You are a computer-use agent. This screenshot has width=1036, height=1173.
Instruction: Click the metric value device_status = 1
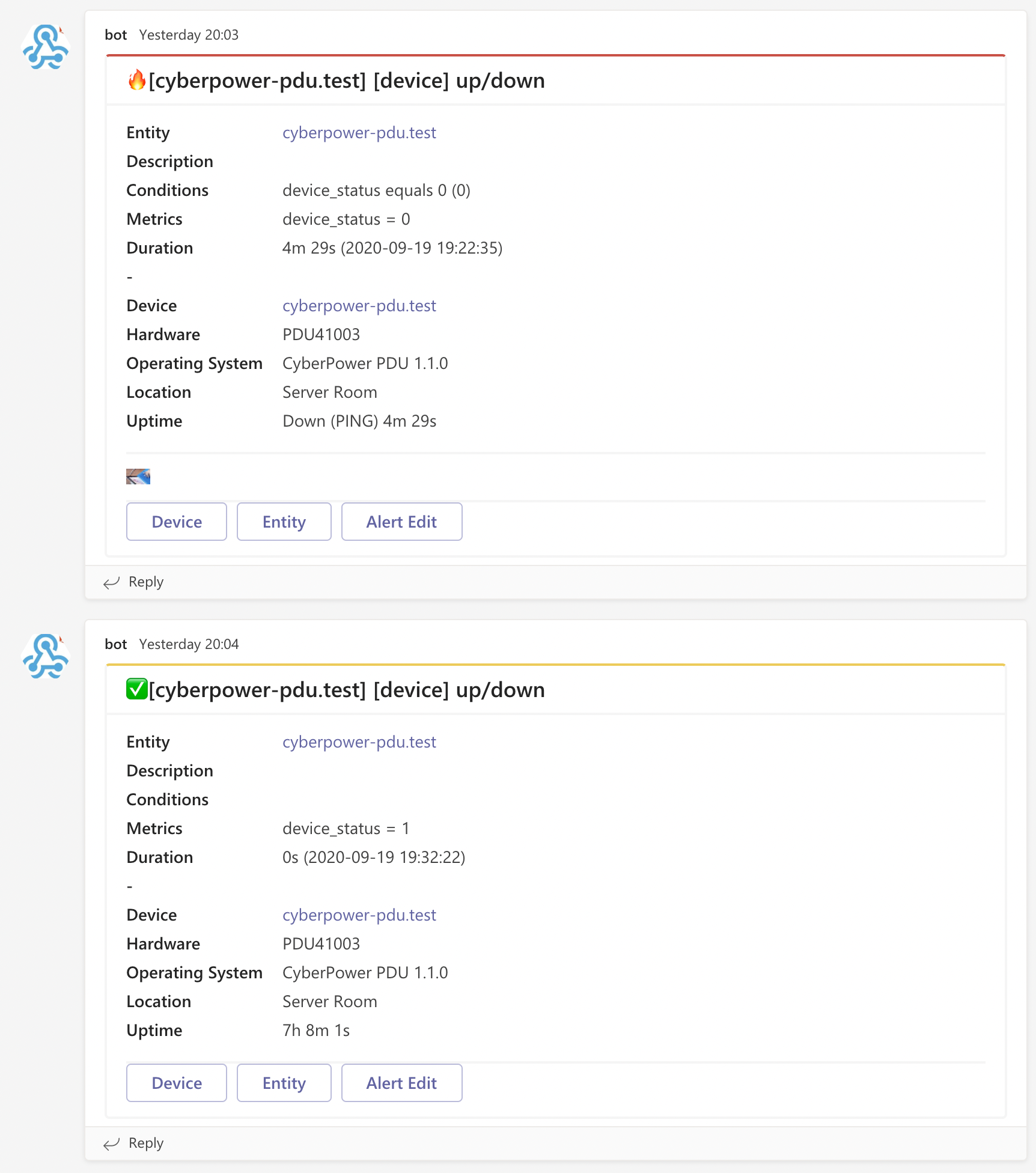[x=346, y=829]
